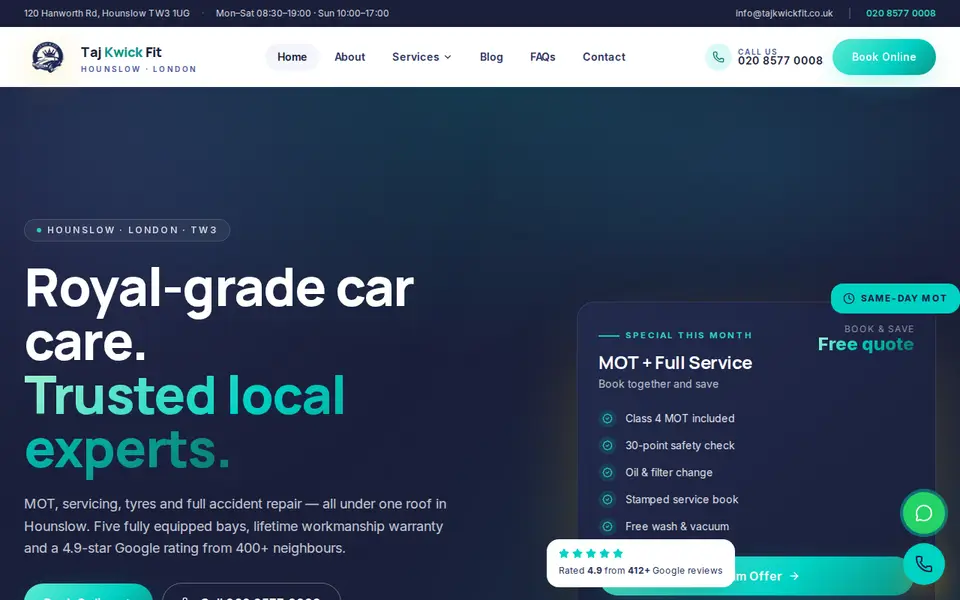Screen dimensions: 960x600
Task: Click the checkmark icon beside 30-point safety check
Action: [607, 445]
